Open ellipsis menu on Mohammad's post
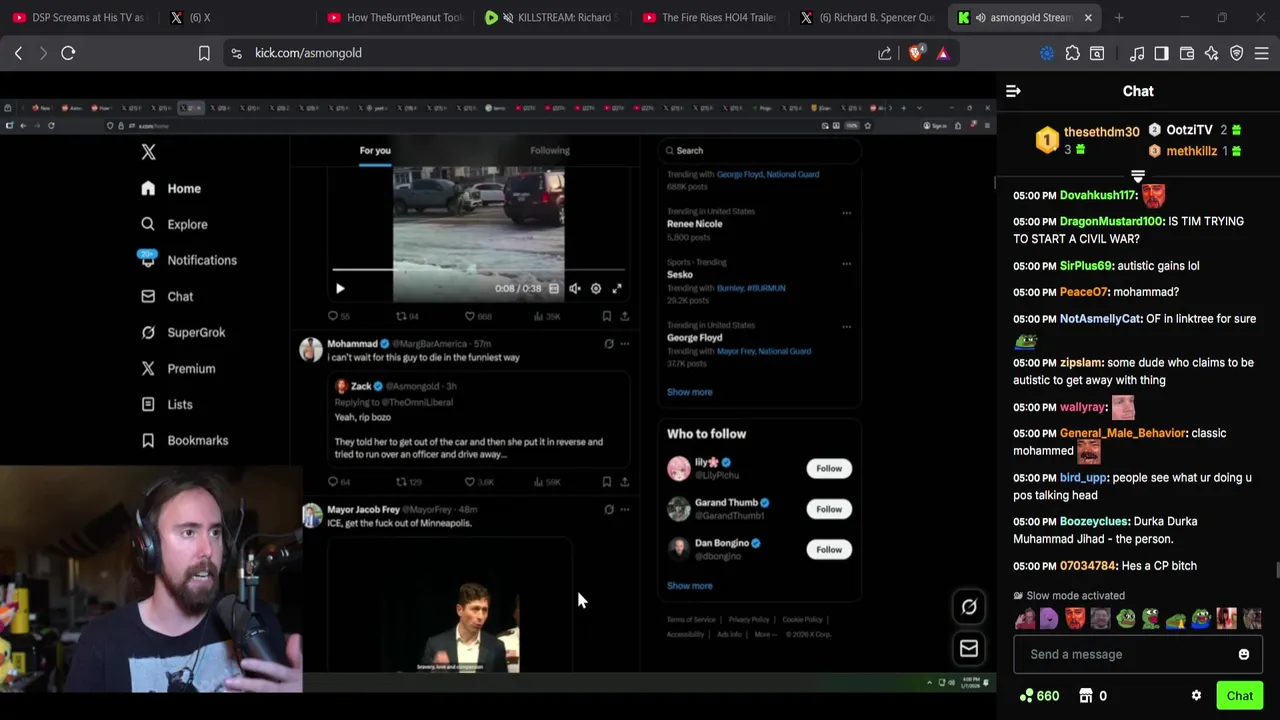This screenshot has height=720, width=1280. pyautogui.click(x=625, y=344)
